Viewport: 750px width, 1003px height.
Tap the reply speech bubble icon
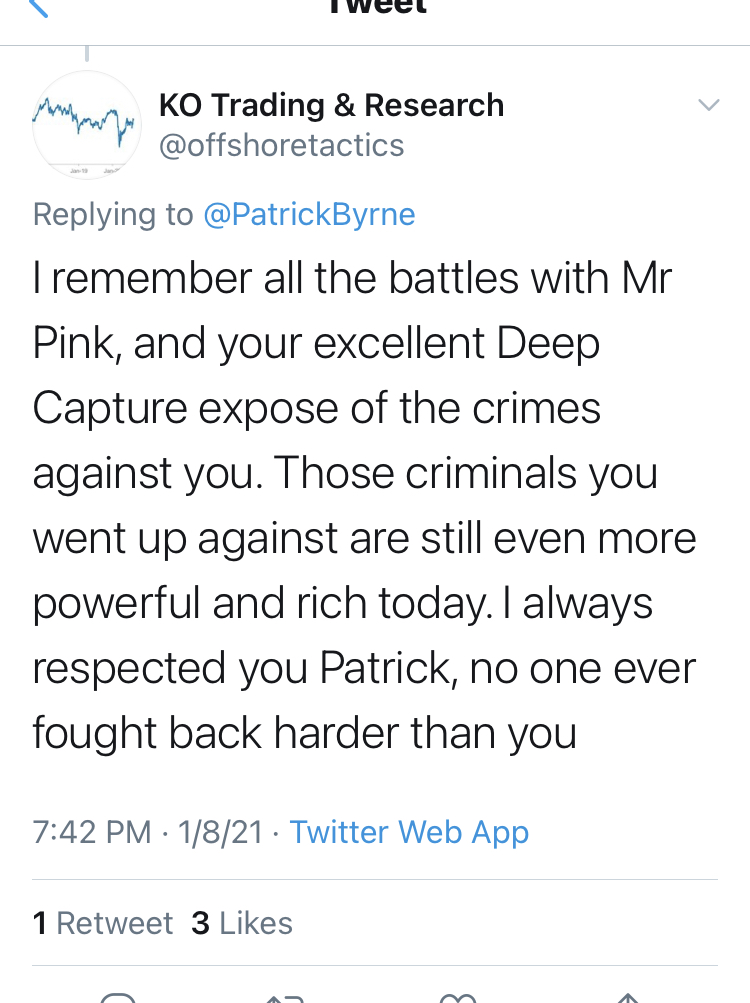pos(118,996)
